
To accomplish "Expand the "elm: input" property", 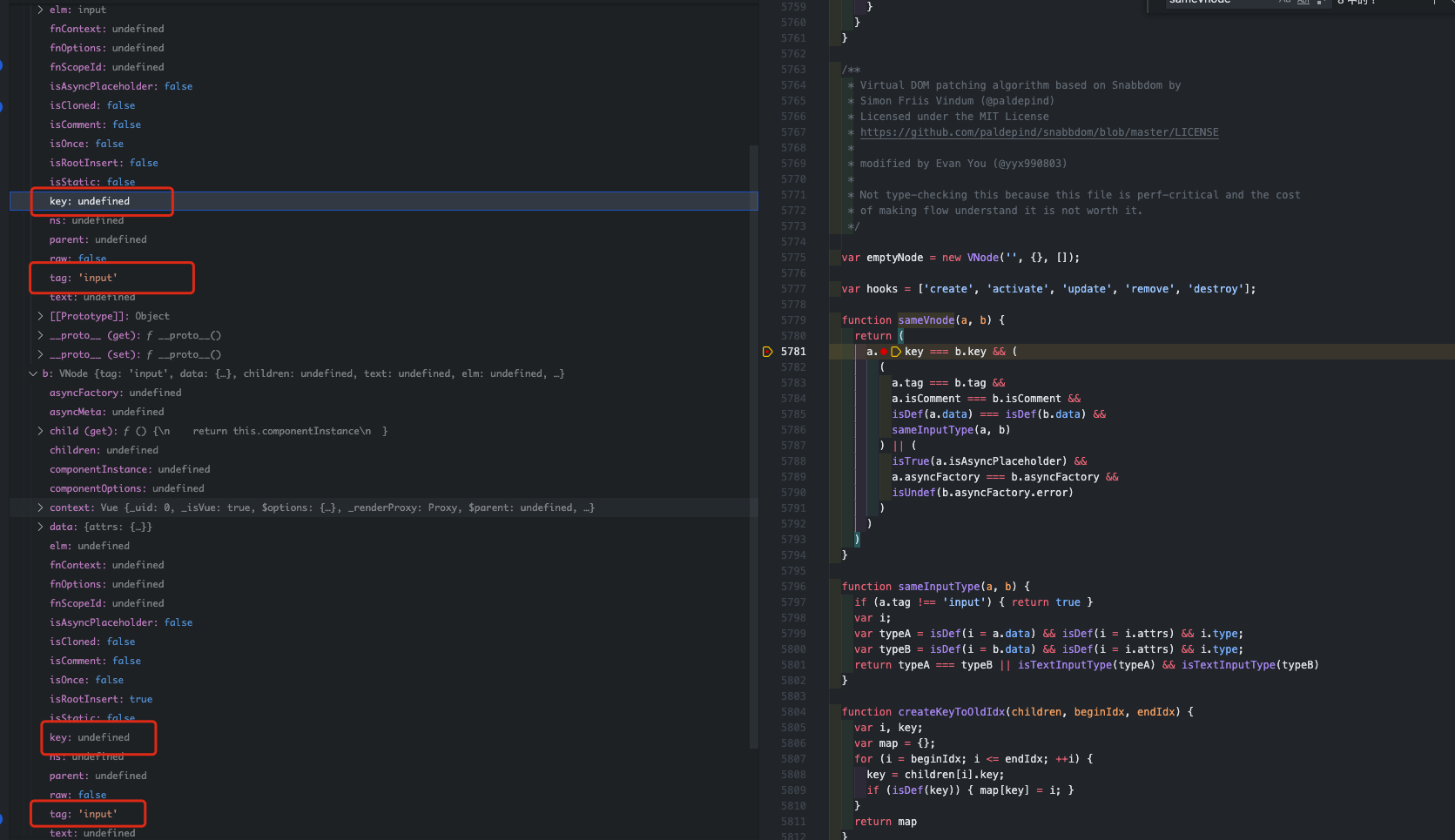I will pyautogui.click(x=40, y=10).
